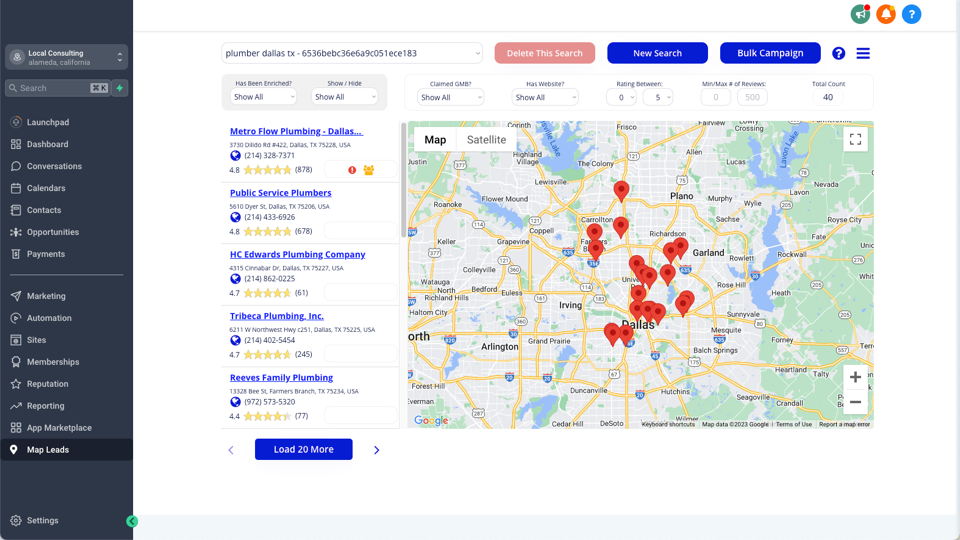Switch map to Map view
Image resolution: width=960 pixels, height=540 pixels.
pos(435,140)
